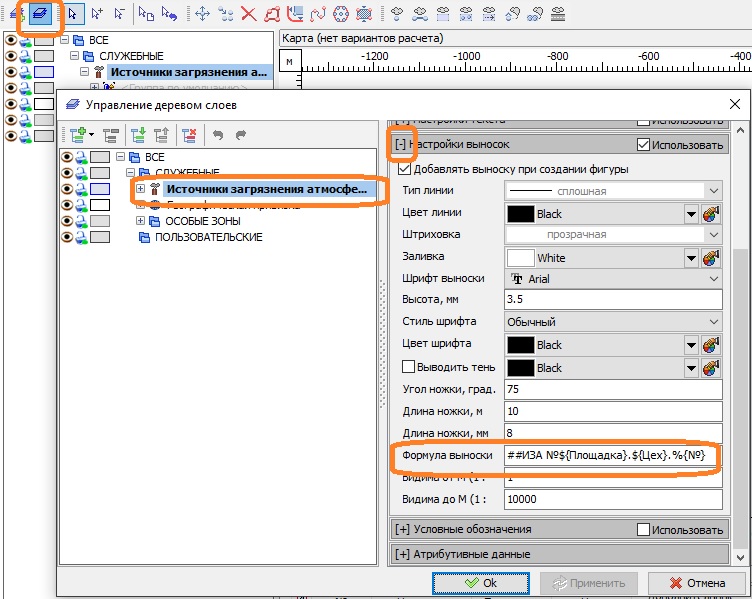Select 'ПОЛЬЗОВАТЕЛЬСКИЕ' layer in tree
This screenshot has width=752, height=599.
coord(209,237)
